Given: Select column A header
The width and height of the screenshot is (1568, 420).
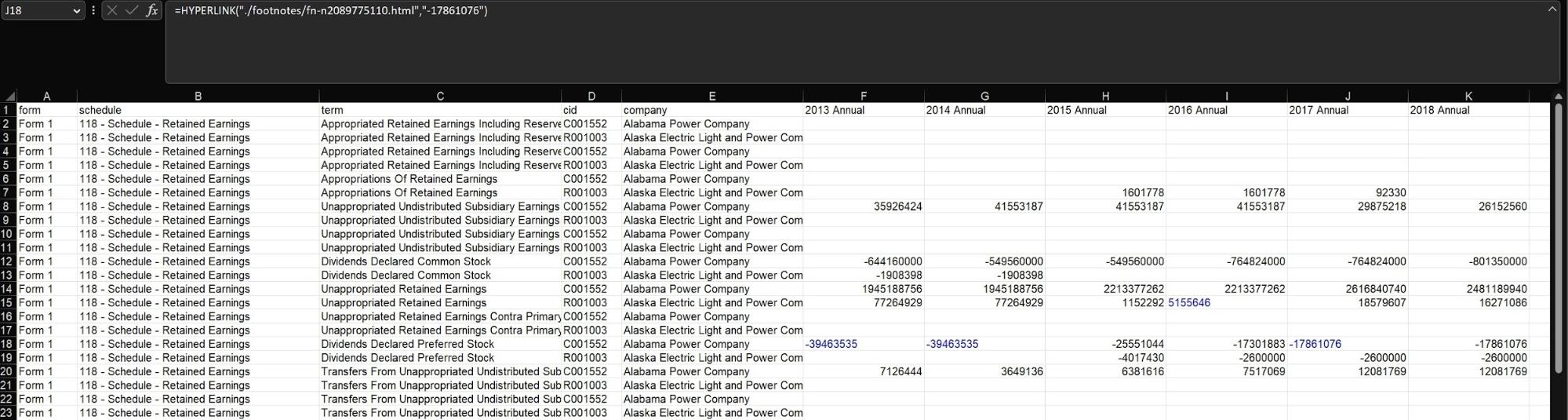Looking at the screenshot, I should click(47, 96).
